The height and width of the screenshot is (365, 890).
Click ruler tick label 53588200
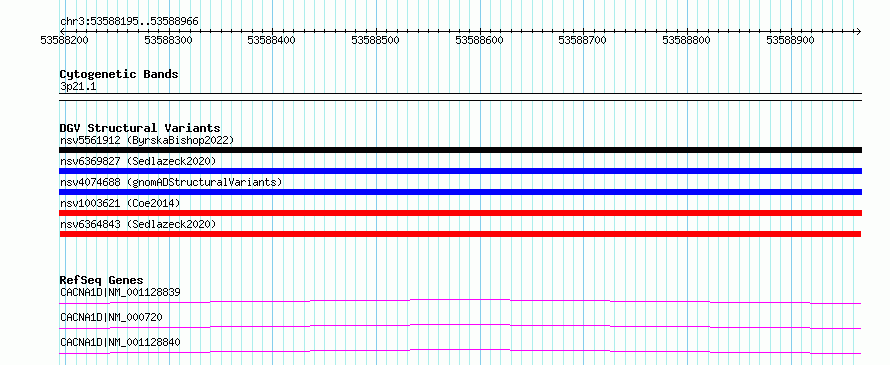click(65, 40)
